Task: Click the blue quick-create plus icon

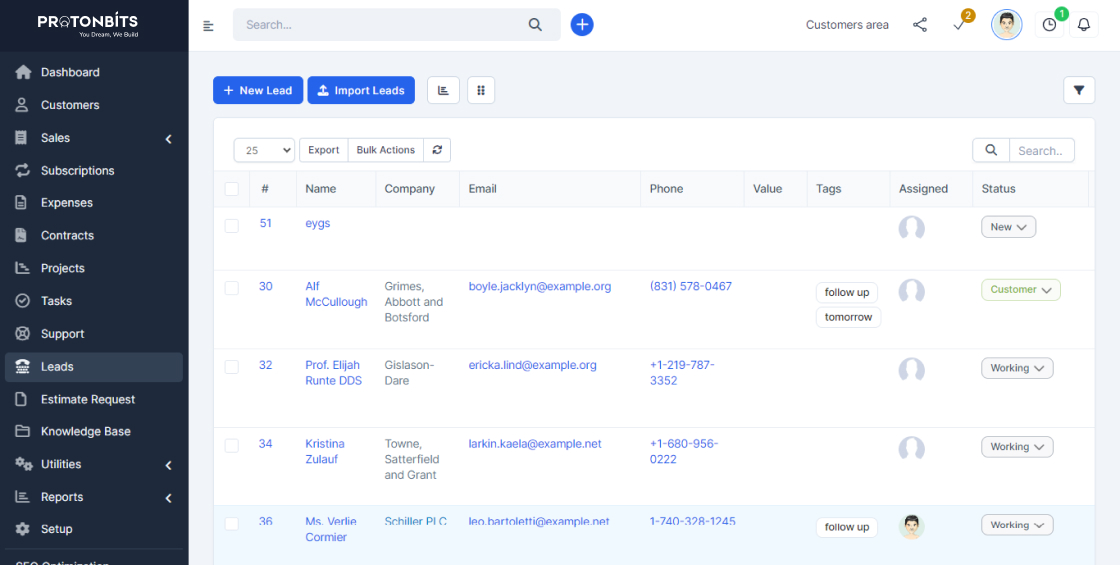Action: [582, 25]
